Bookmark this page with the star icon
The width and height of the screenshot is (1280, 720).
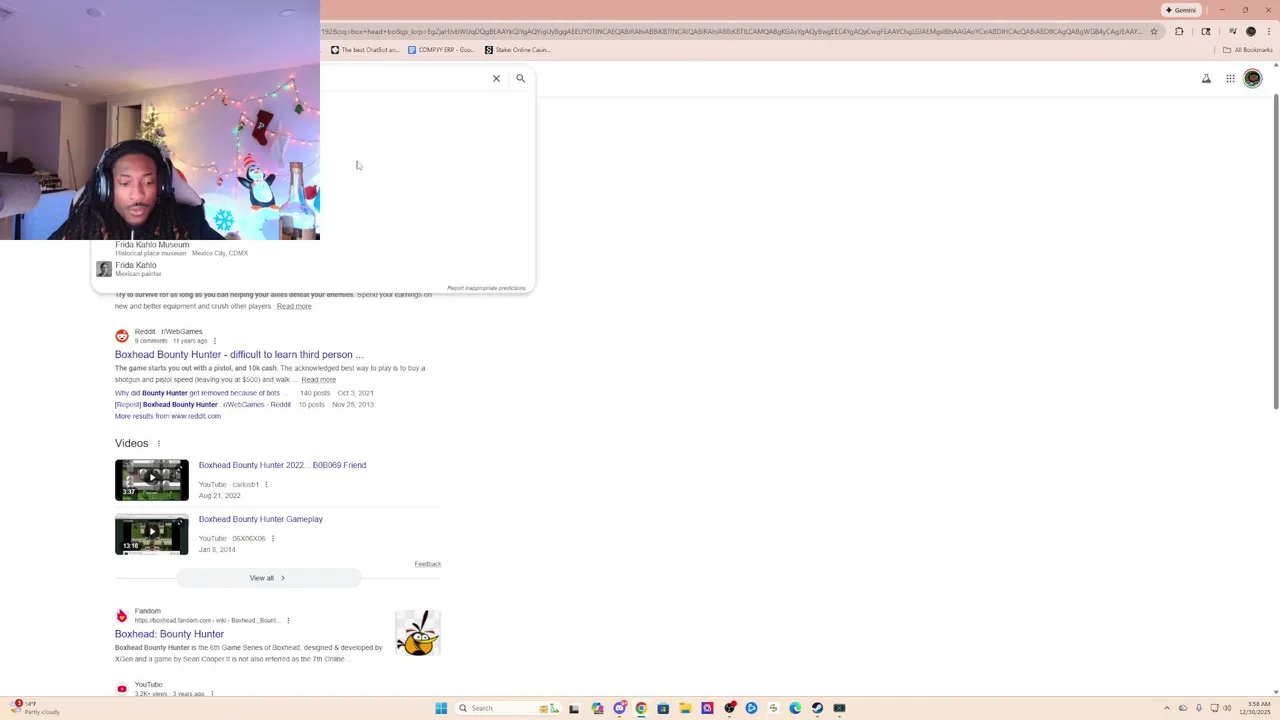click(x=1154, y=31)
